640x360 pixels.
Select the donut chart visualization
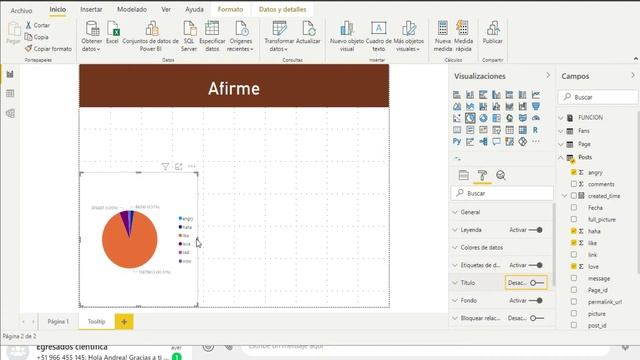[483, 118]
